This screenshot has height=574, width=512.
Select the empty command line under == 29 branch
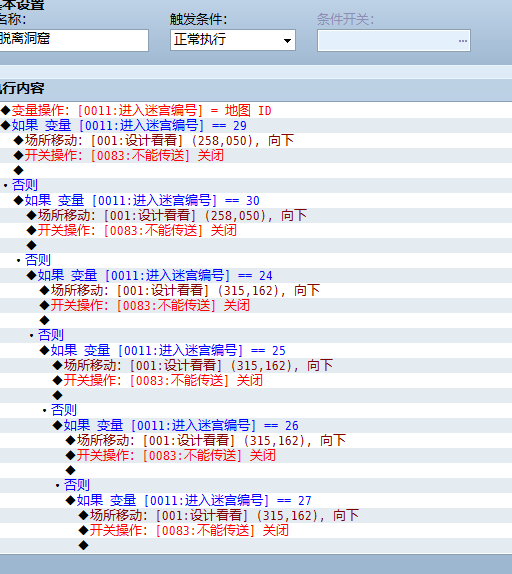coord(256,170)
